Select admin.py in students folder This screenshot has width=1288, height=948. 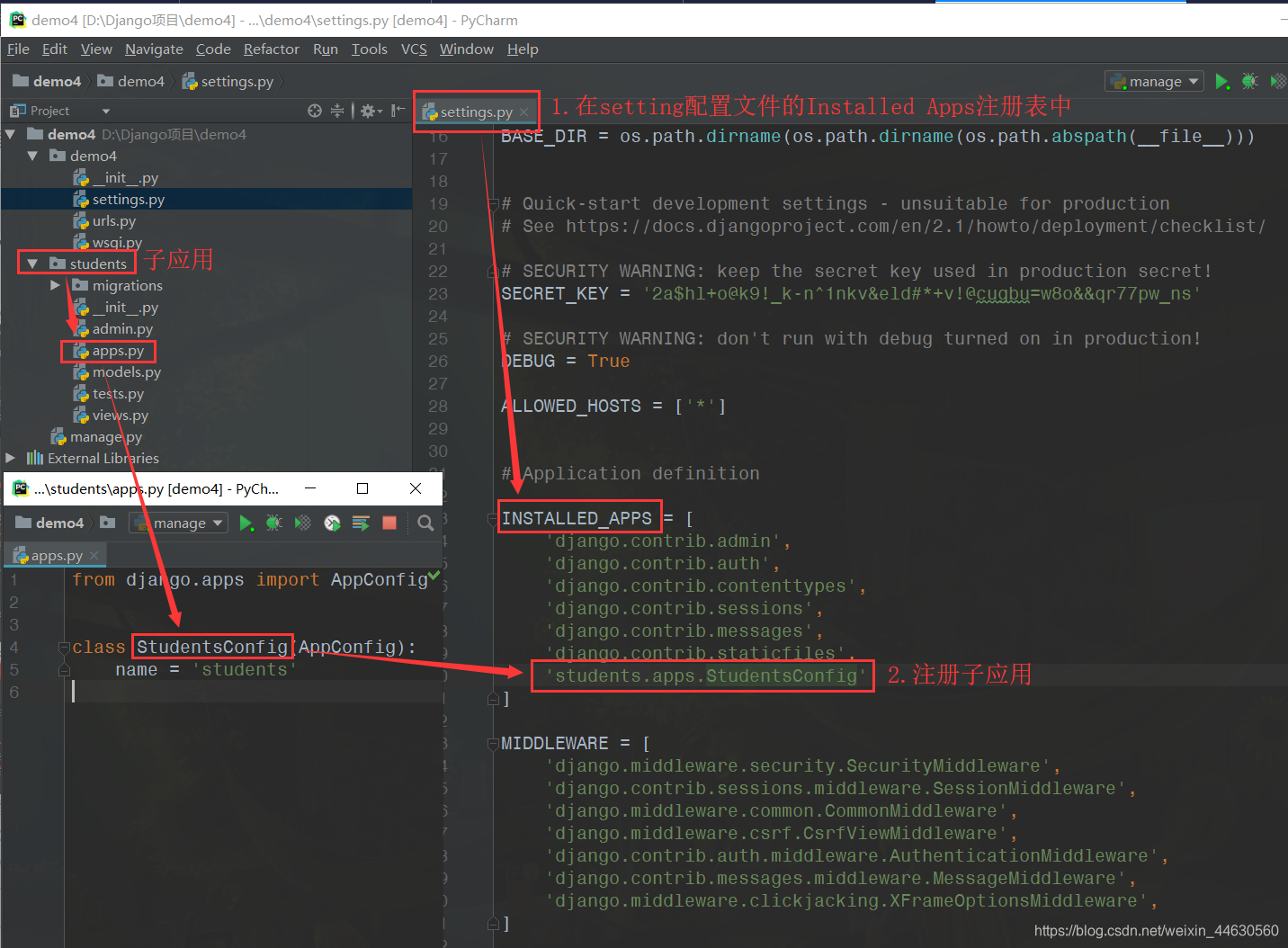122,328
